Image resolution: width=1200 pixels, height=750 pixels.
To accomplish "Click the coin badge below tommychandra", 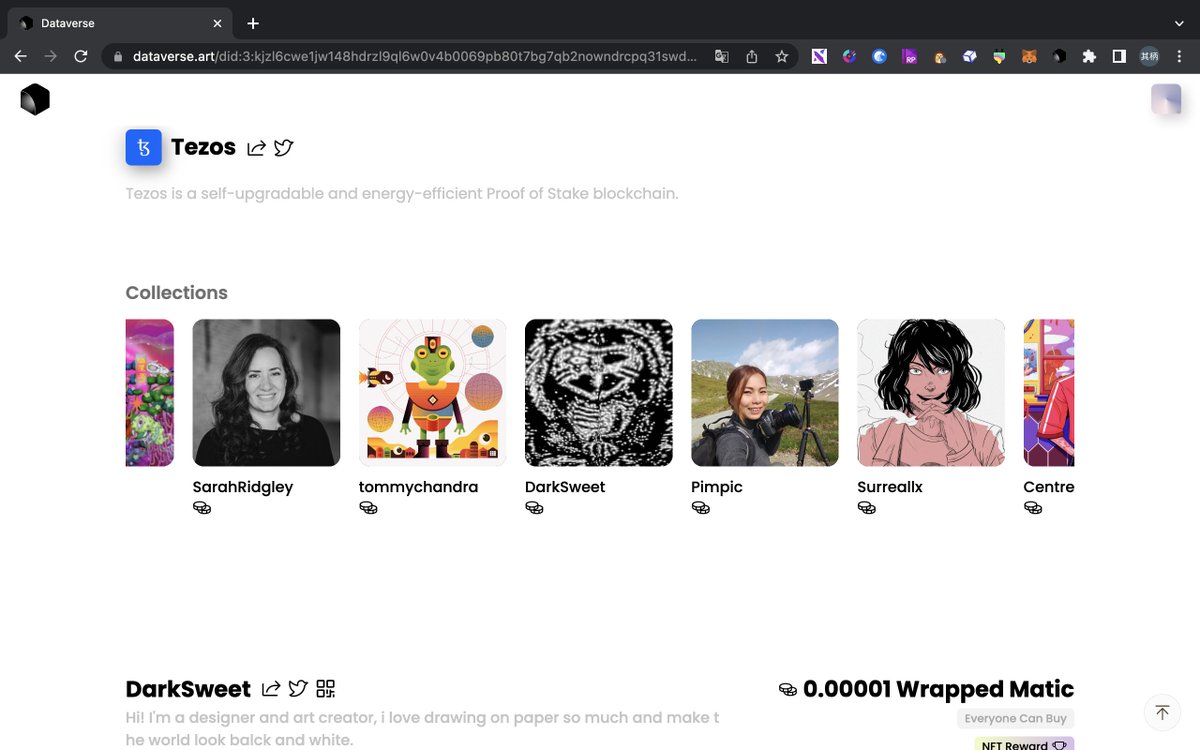I will pyautogui.click(x=368, y=508).
